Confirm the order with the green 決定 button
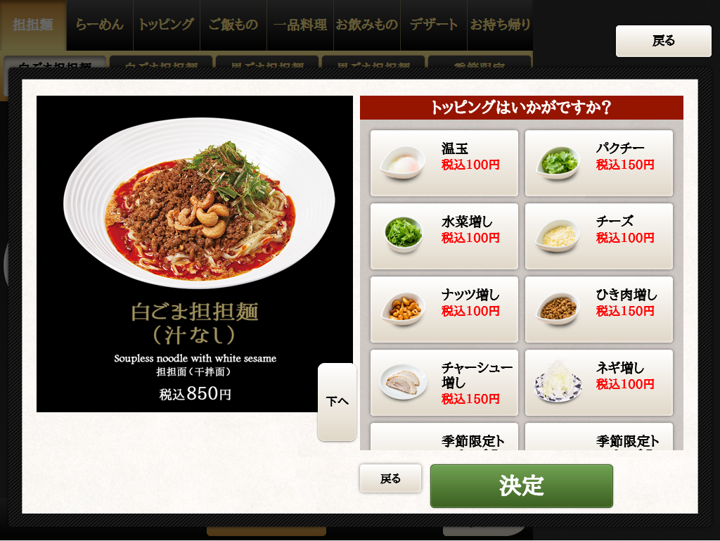The height and width of the screenshot is (541, 720). coord(521,486)
